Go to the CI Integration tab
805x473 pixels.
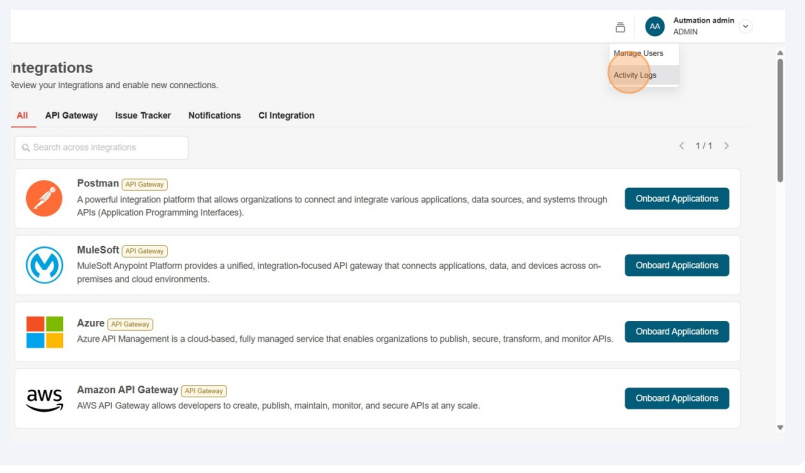[286, 116]
